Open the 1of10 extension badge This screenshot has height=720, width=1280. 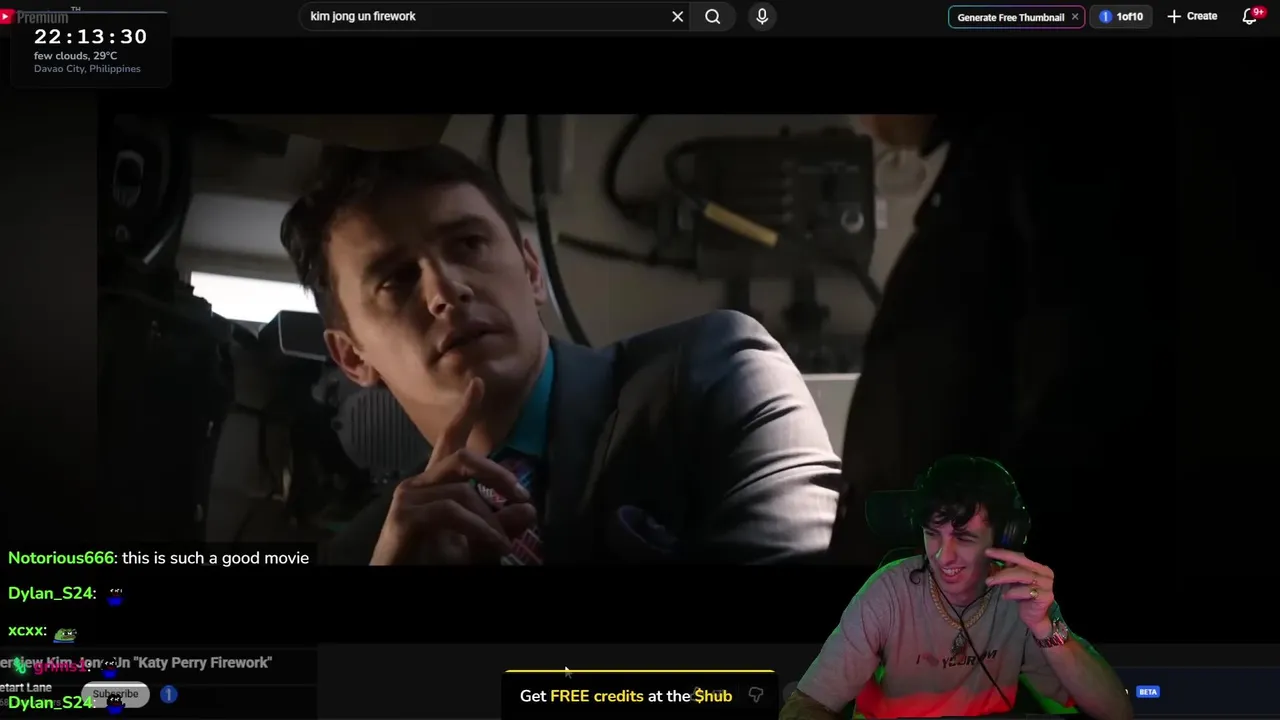click(x=1121, y=17)
